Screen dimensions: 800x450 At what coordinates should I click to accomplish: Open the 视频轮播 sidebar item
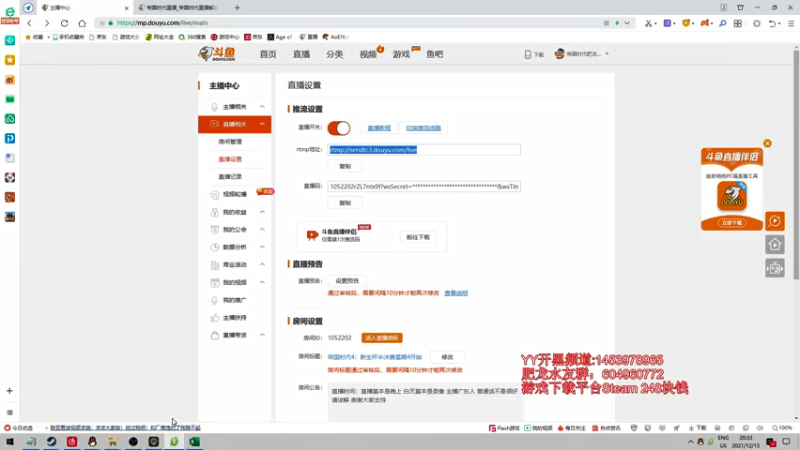[x=235, y=194]
